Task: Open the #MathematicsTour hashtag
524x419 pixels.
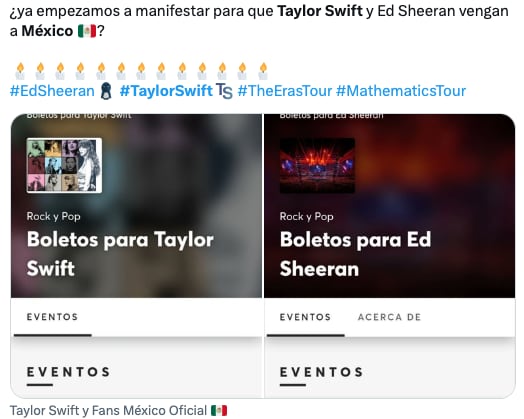Action: tap(401, 91)
